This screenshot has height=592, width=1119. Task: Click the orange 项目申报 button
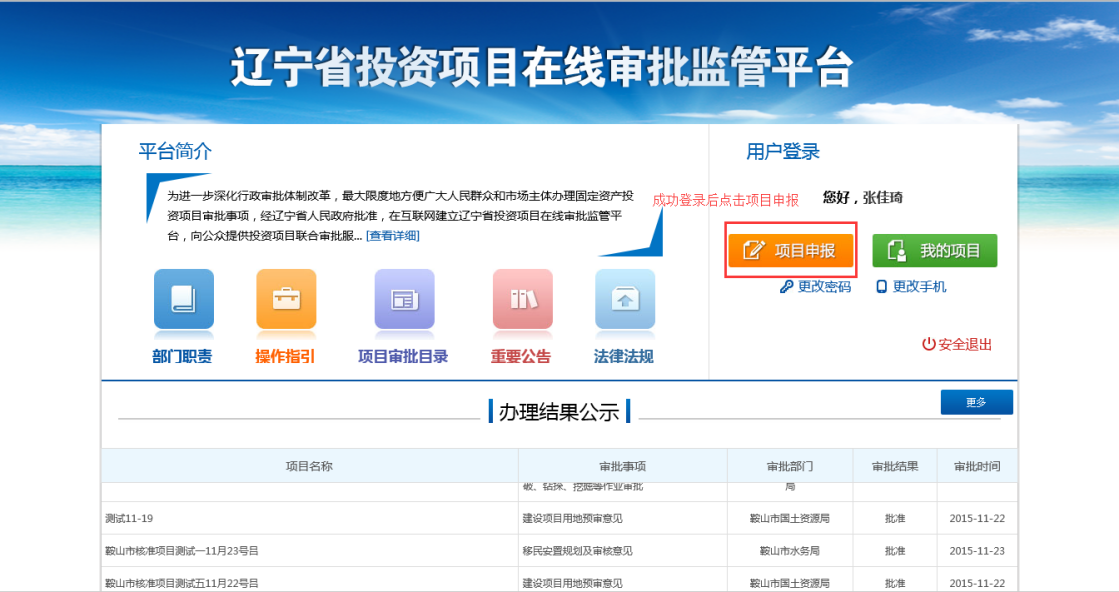[x=790, y=251]
